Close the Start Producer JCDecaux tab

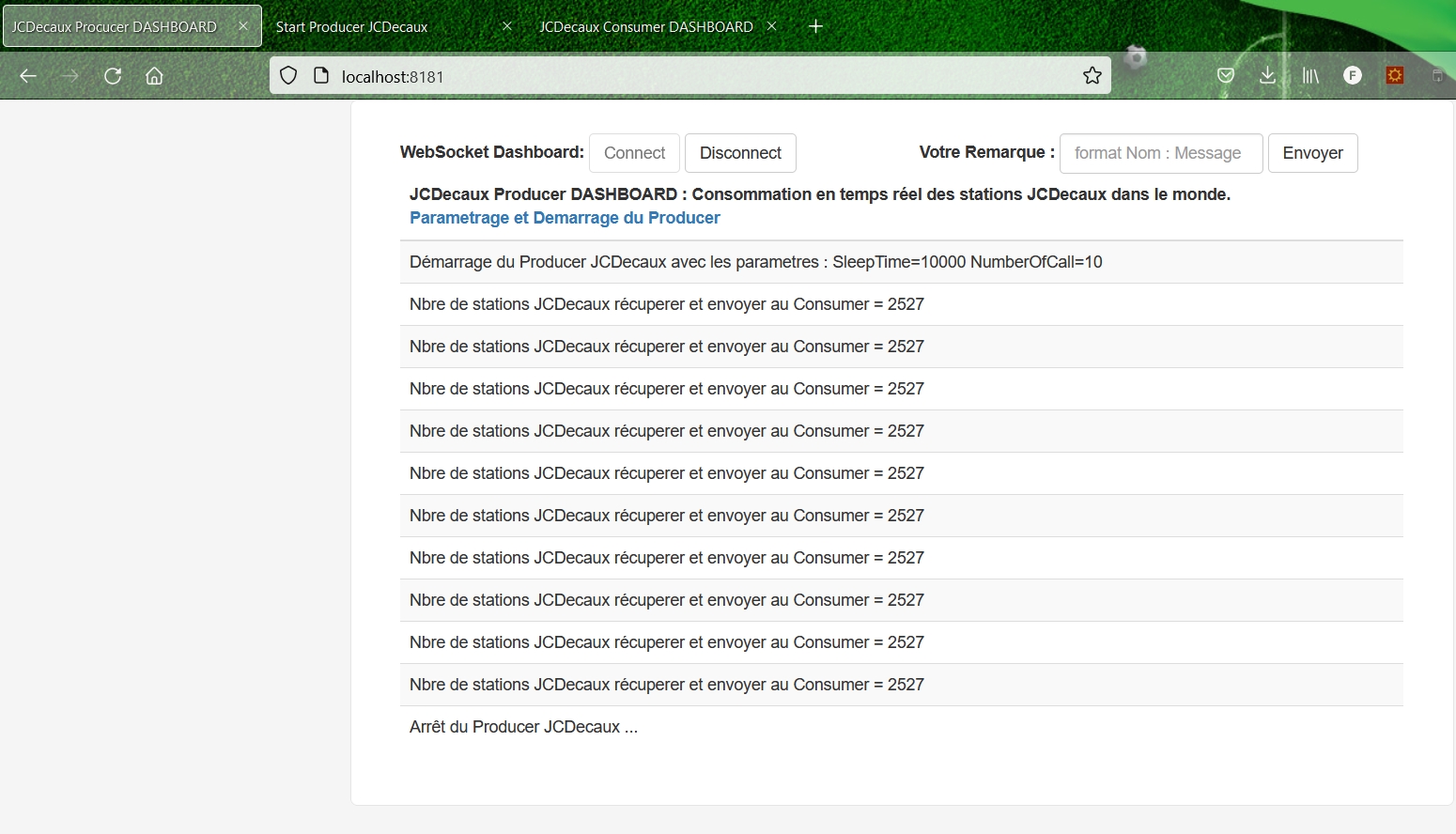tap(507, 26)
